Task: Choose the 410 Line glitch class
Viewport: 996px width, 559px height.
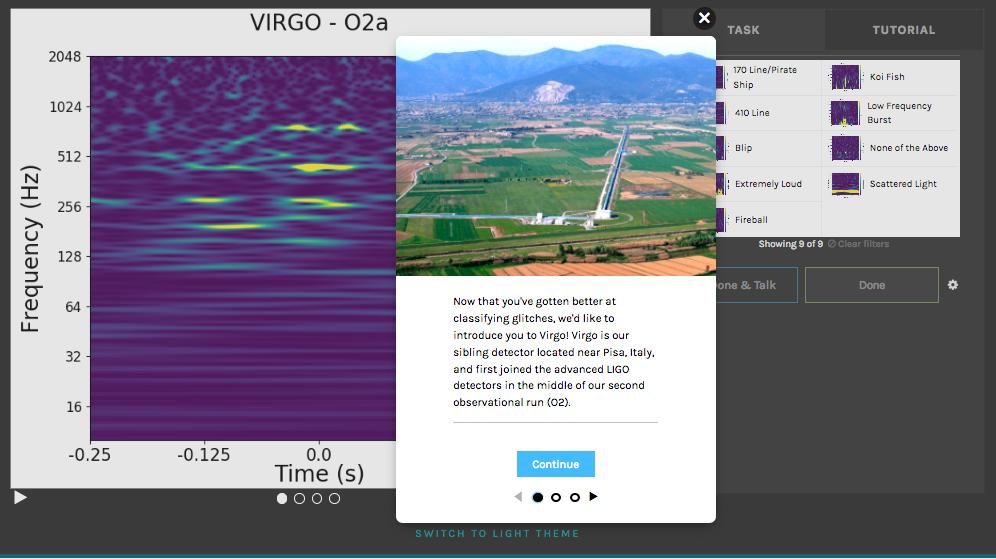Action: click(x=768, y=113)
